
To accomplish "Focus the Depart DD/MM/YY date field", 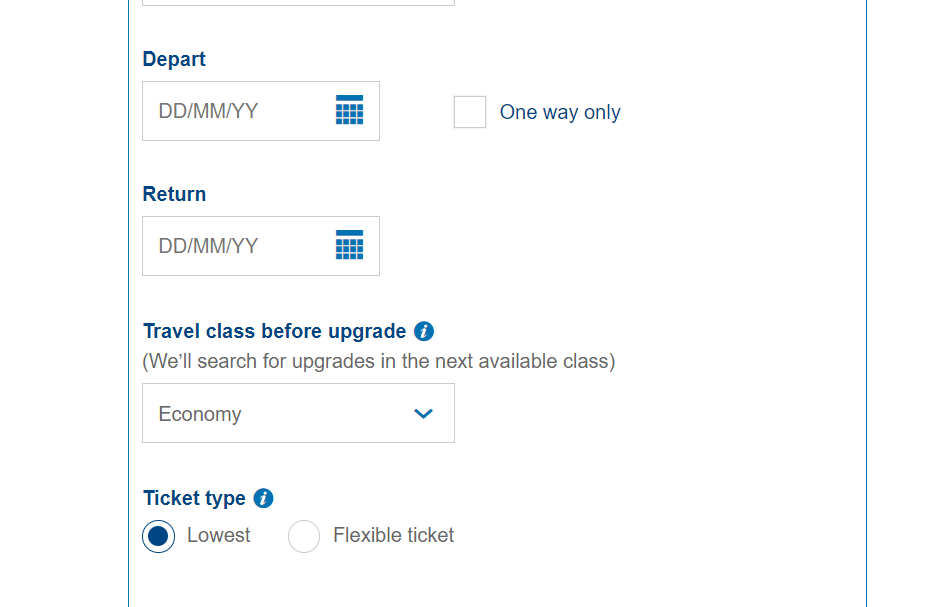I will pos(261,111).
